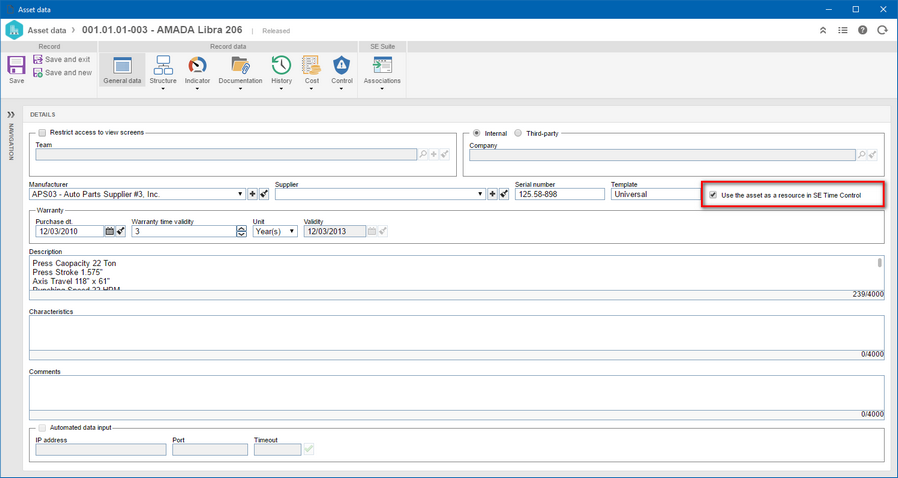Expand the Cost dropdown arrow
898x478 pixels.
tap(312, 89)
